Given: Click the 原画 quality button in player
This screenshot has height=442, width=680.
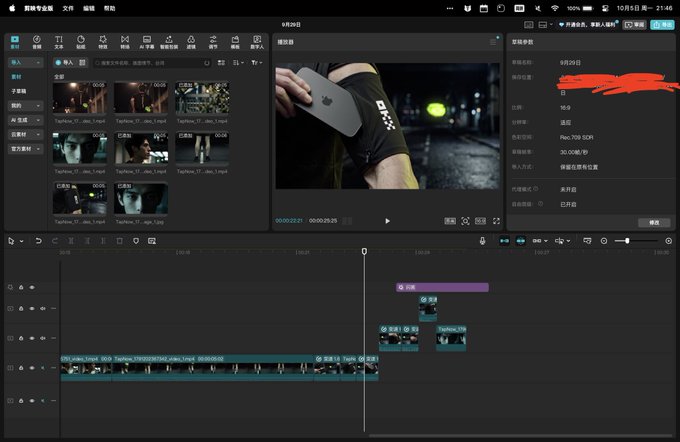Looking at the screenshot, I should click(450, 221).
